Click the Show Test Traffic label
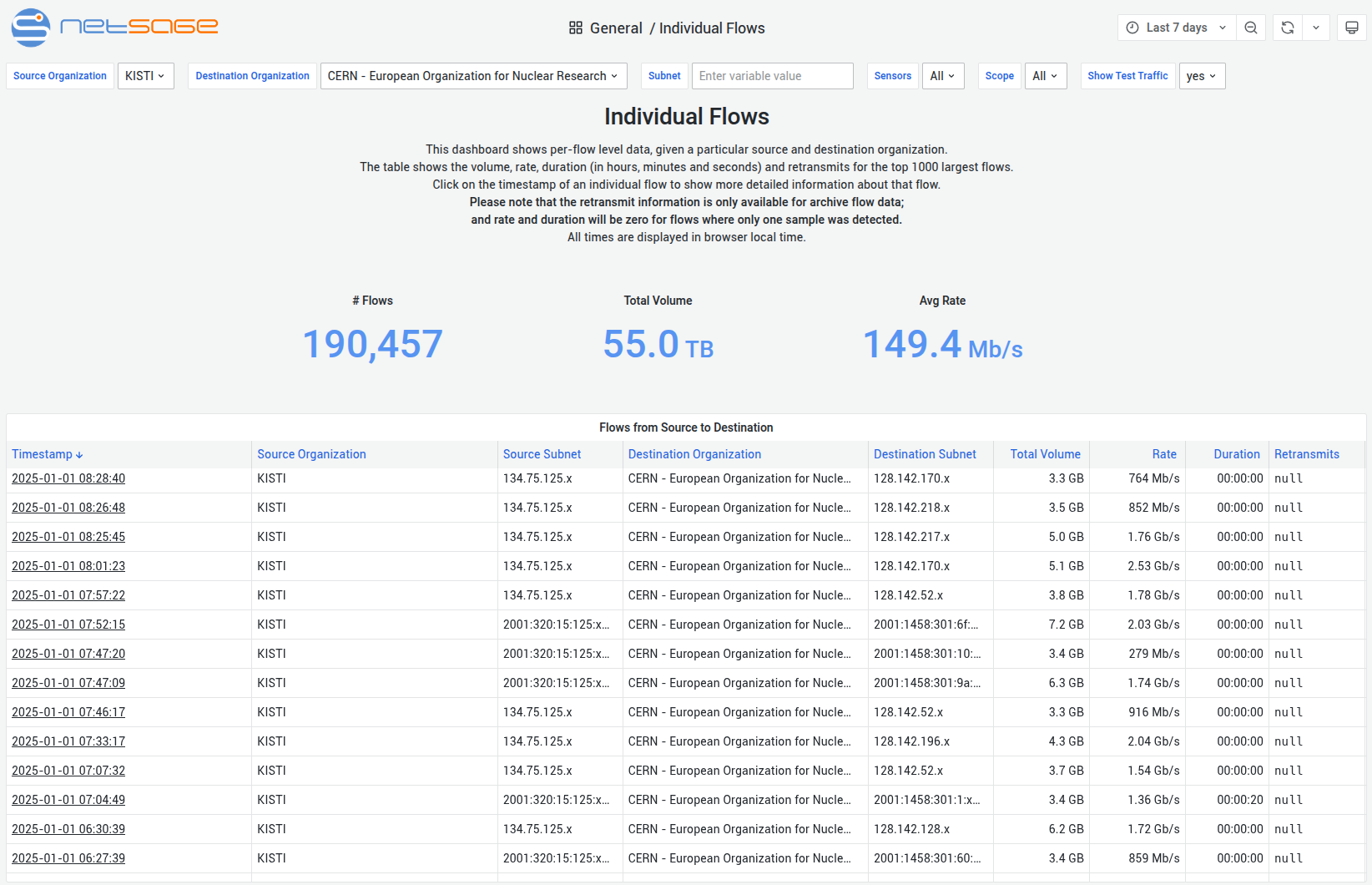 tap(1127, 76)
